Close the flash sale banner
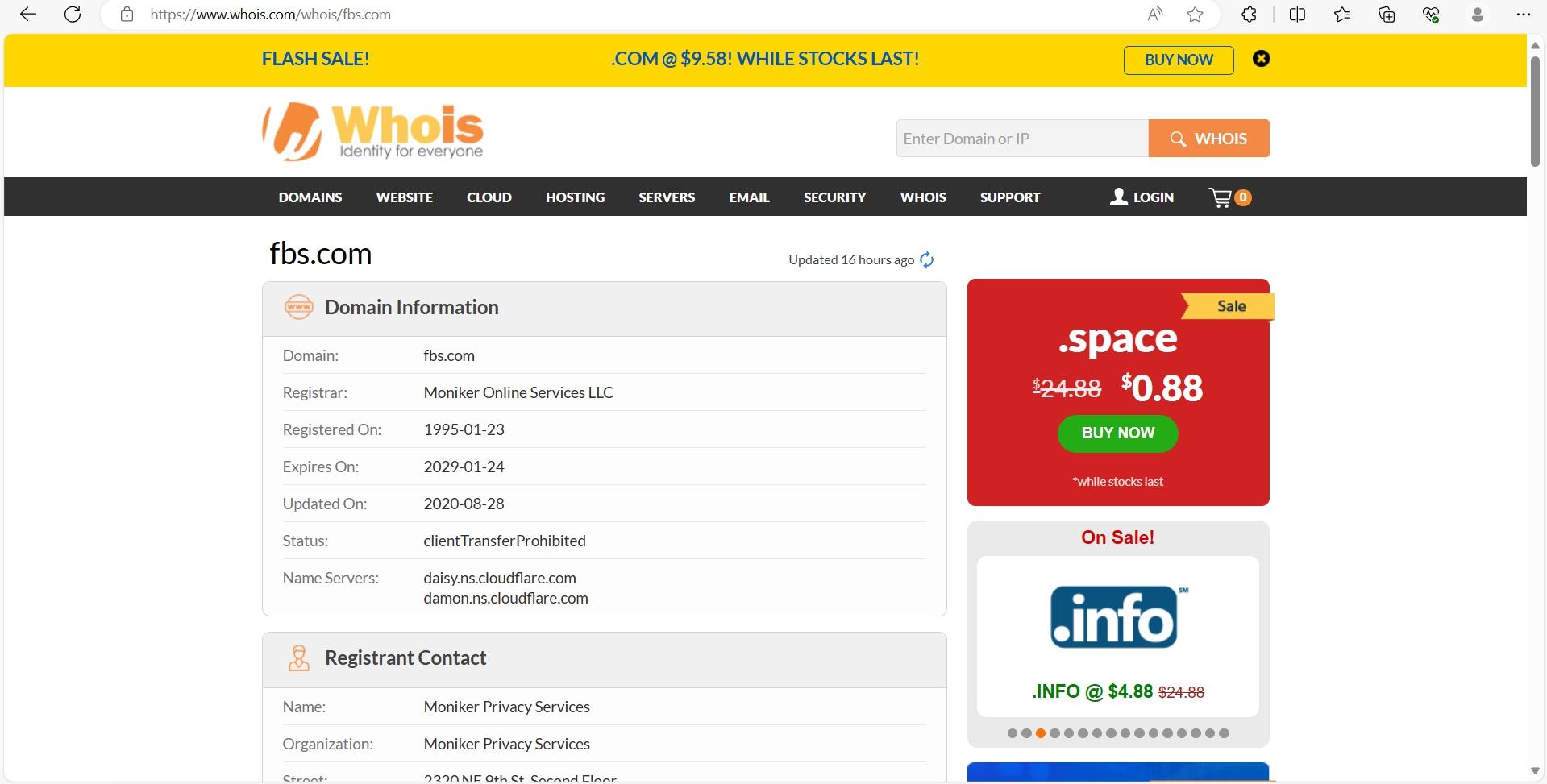Image resolution: width=1547 pixels, height=784 pixels. pyautogui.click(x=1262, y=59)
